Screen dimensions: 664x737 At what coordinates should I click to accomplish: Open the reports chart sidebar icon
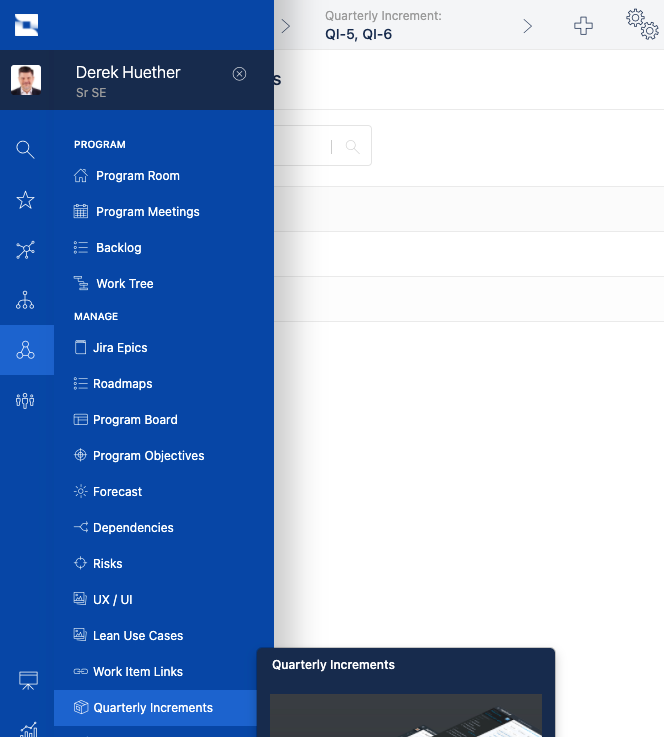tap(28, 729)
